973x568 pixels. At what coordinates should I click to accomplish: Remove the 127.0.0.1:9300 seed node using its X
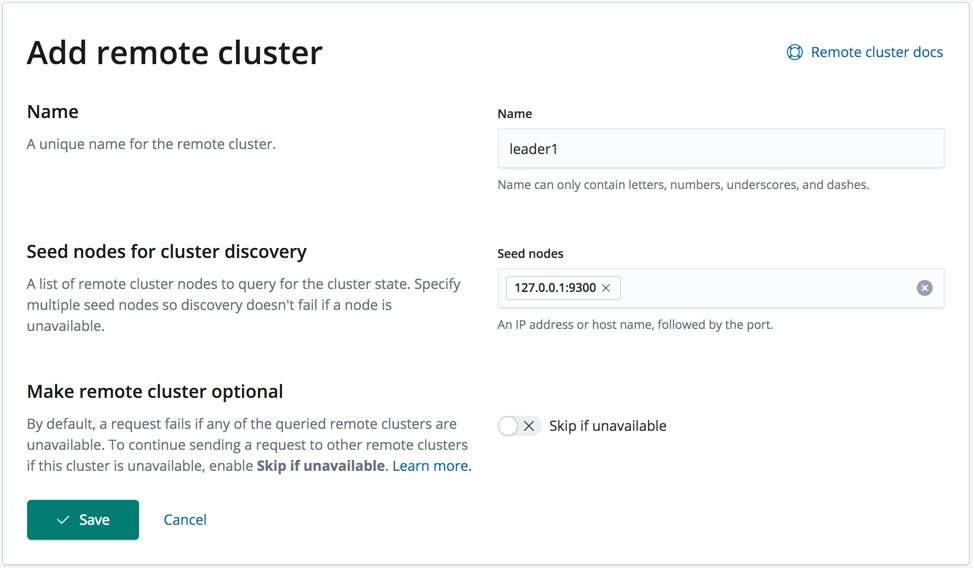(606, 288)
